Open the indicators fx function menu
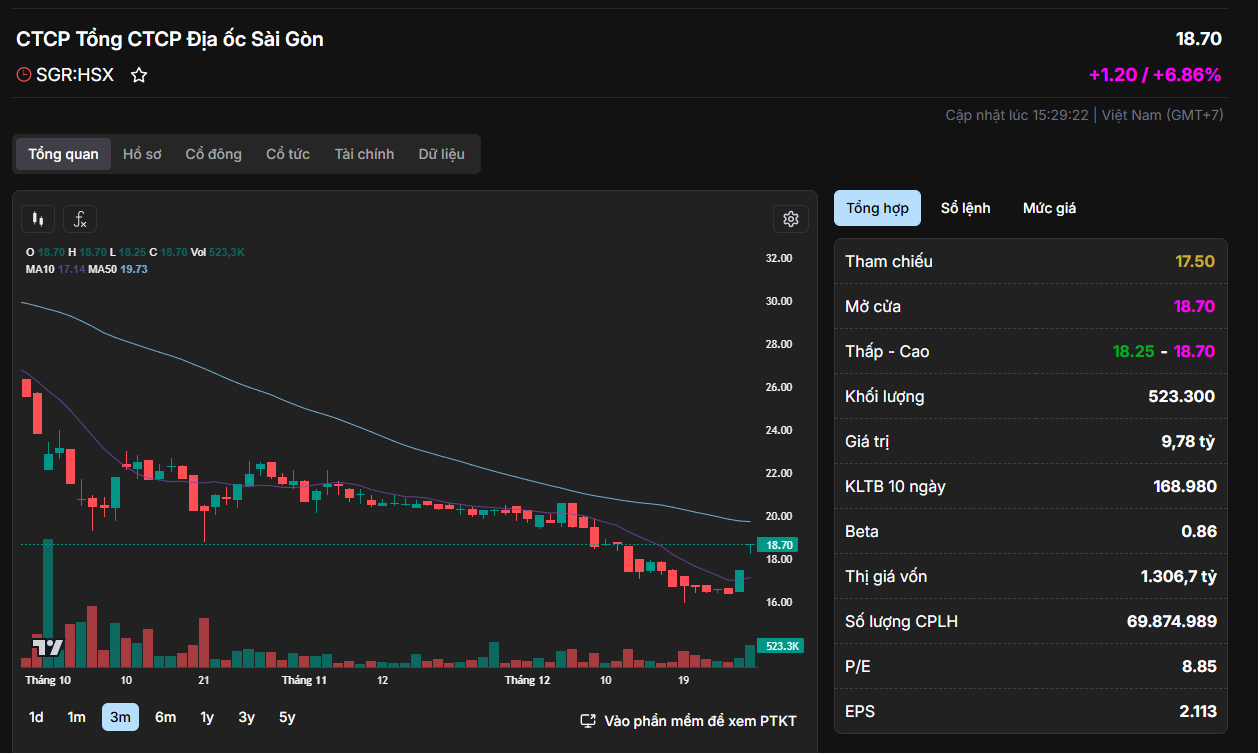Image resolution: width=1258 pixels, height=753 pixels. pos(80,219)
